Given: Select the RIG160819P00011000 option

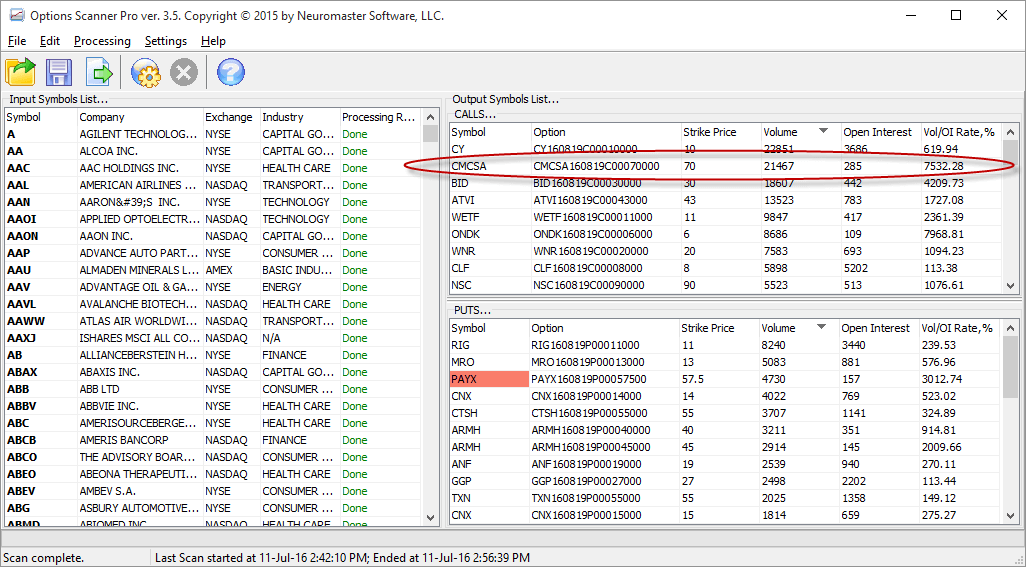Looking at the screenshot, I should (x=585, y=345).
